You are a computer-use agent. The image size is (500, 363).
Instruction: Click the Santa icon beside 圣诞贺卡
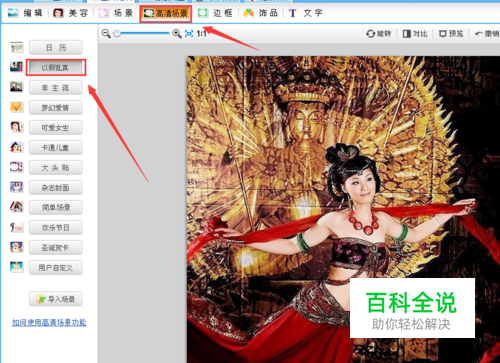tap(16, 247)
